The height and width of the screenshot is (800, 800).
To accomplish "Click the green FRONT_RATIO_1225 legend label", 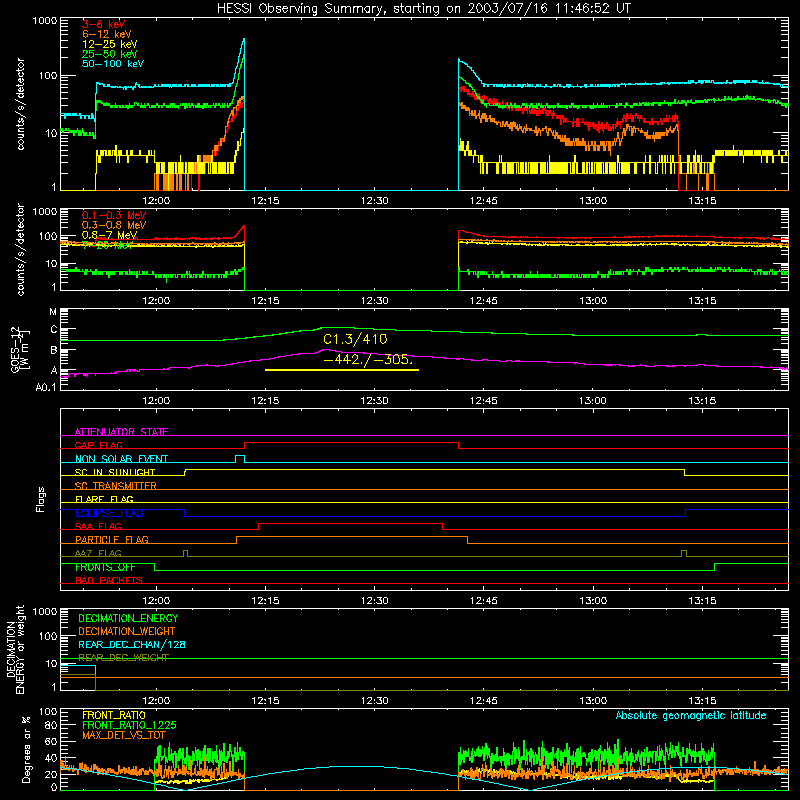I will pos(129,725).
